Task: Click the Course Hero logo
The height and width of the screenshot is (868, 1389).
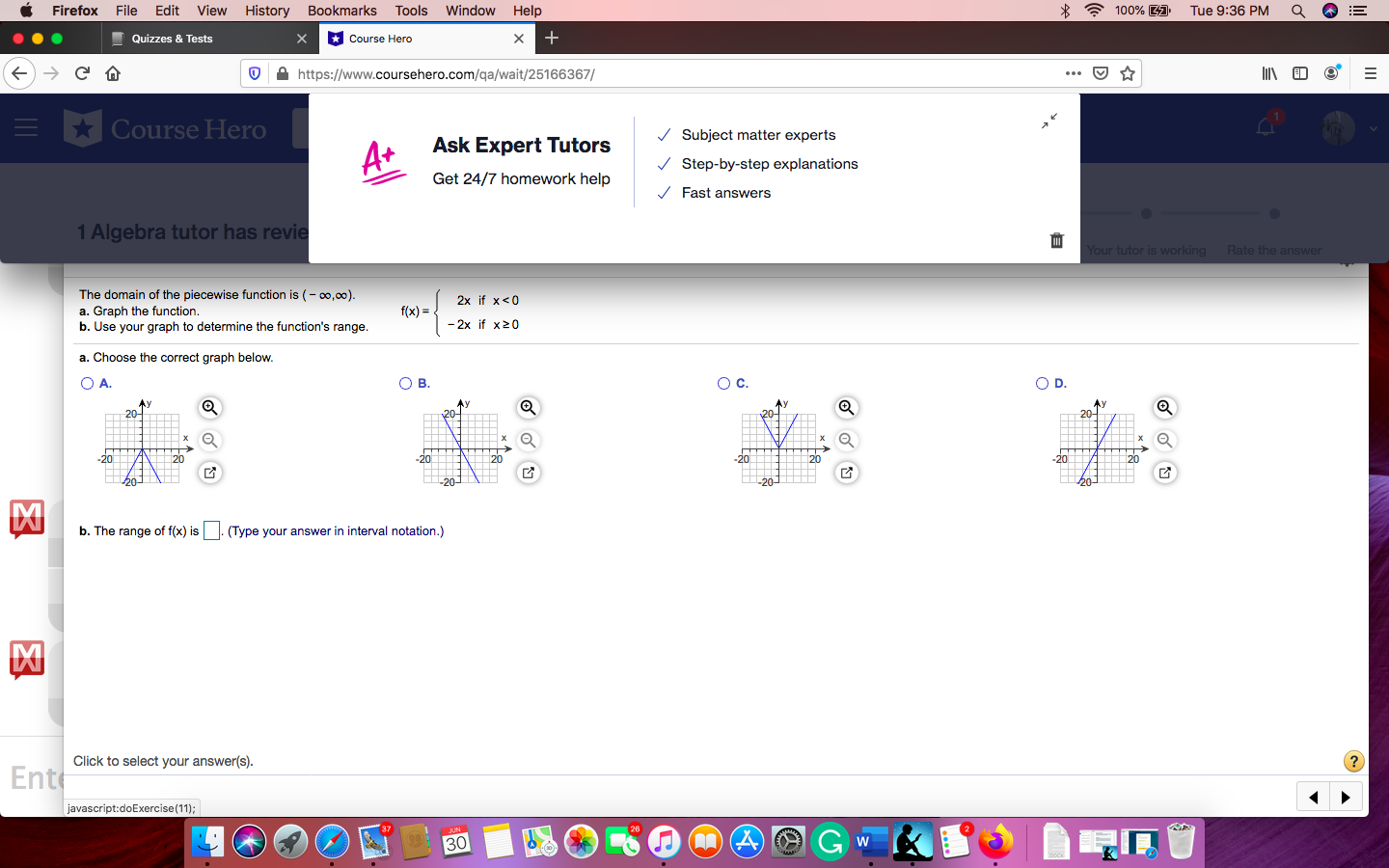Action: pyautogui.click(x=165, y=128)
